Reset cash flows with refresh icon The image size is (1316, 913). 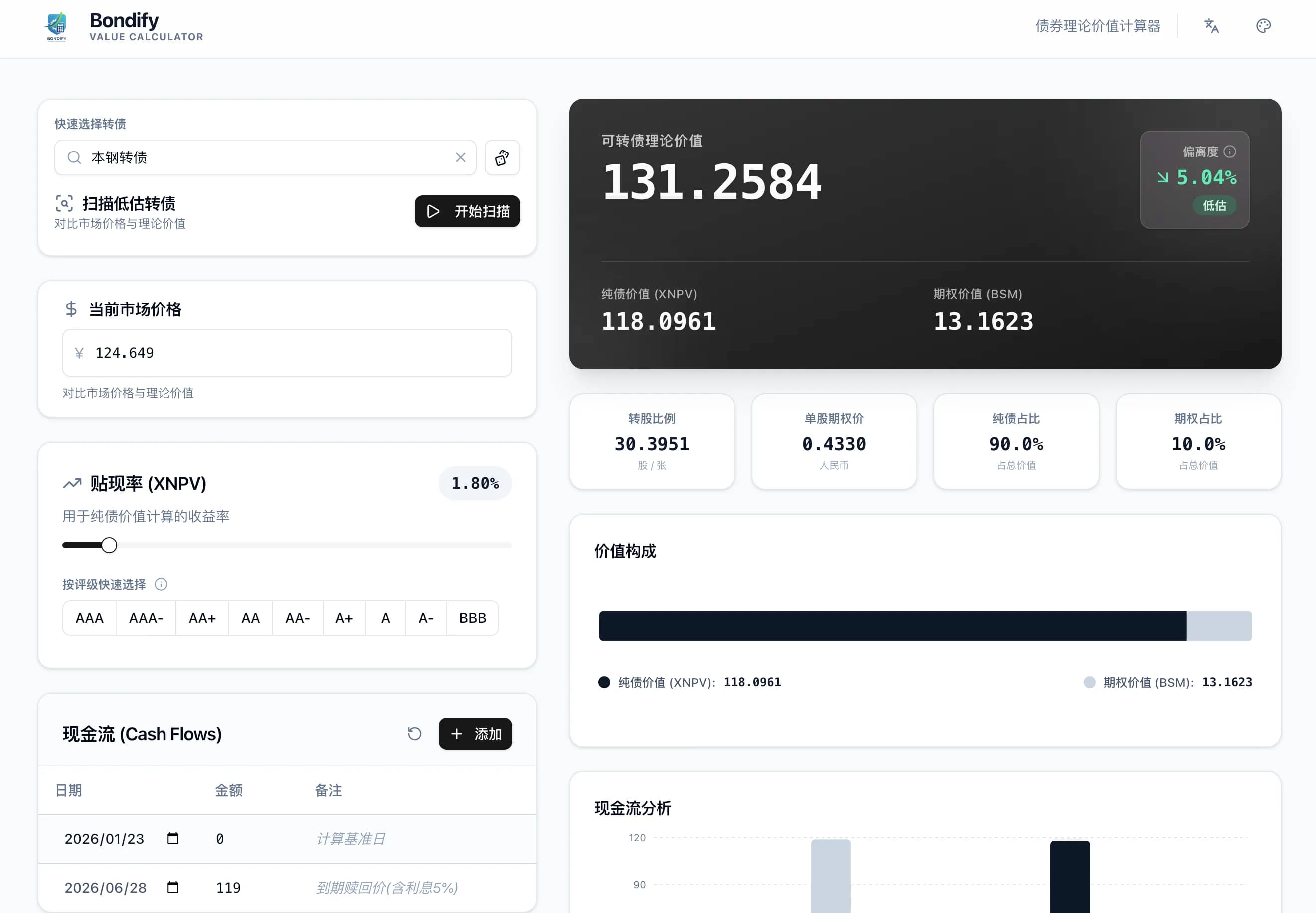[414, 734]
